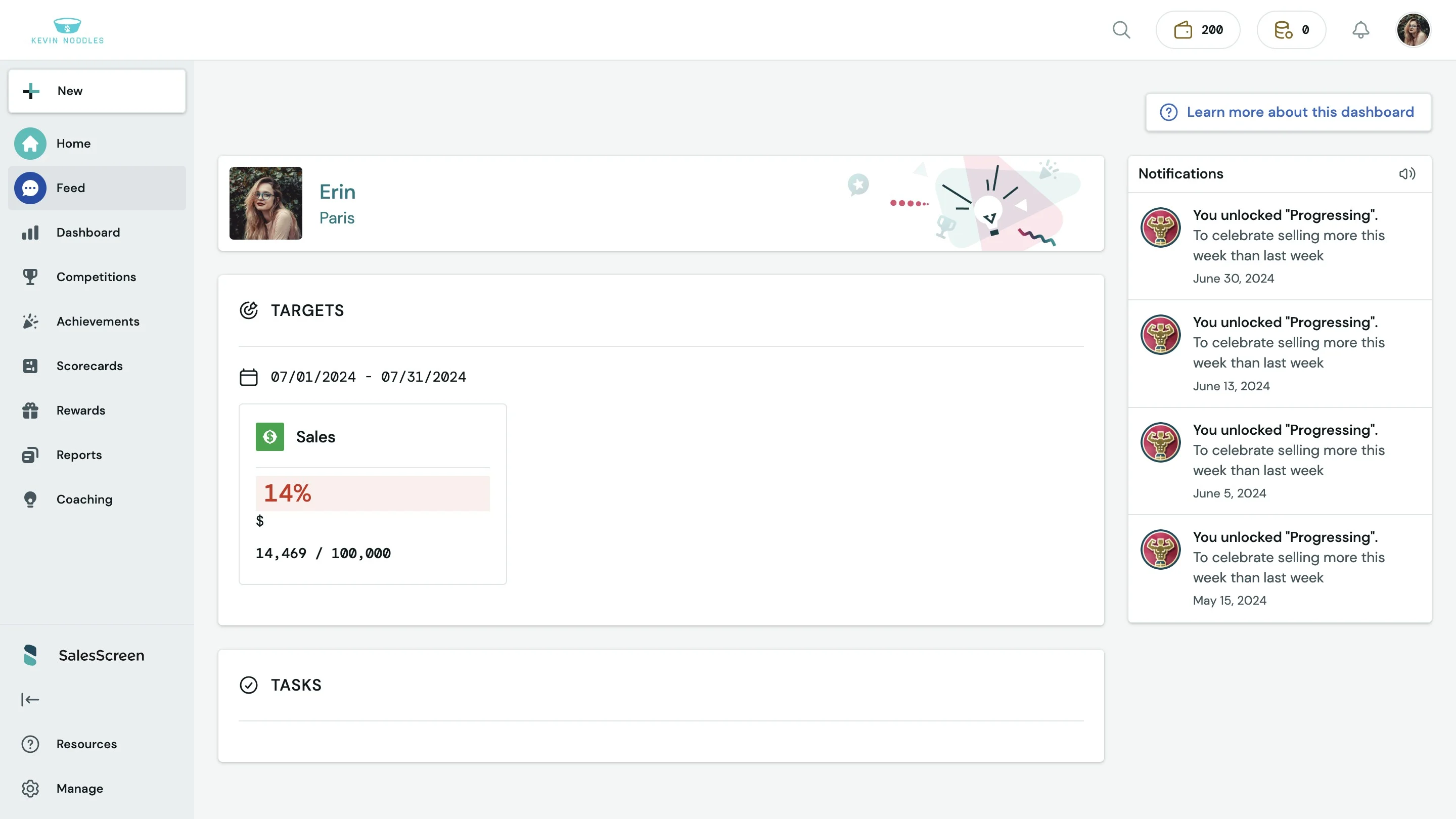Open the Rewards gift section
The height and width of the screenshot is (819, 1456).
(x=80, y=411)
